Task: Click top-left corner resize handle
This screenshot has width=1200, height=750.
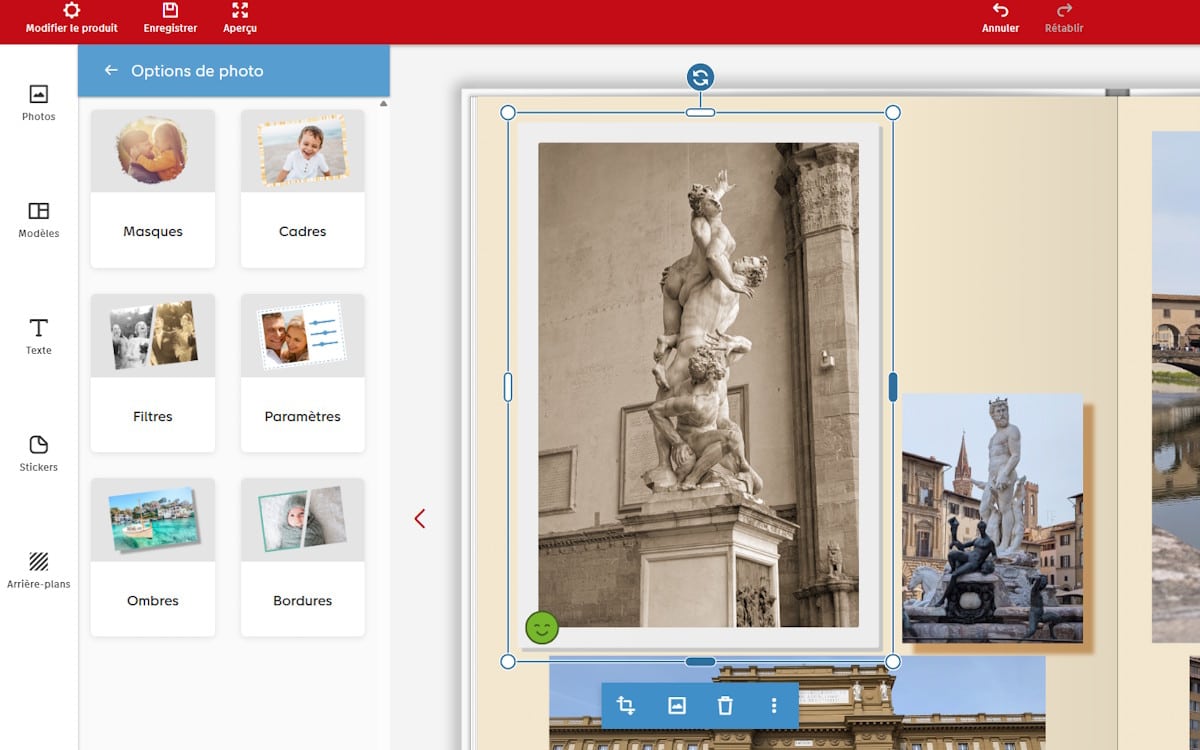Action: click(x=508, y=112)
